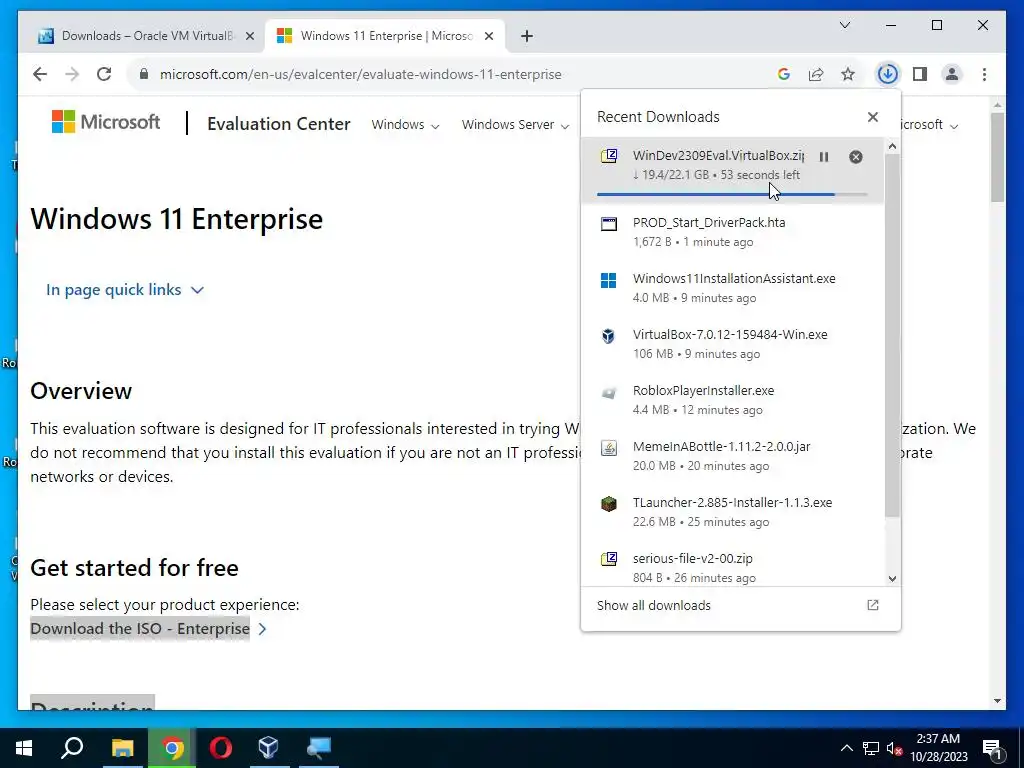Open tab search chevron in title bar
The width and height of the screenshot is (1024, 768).
click(844, 25)
